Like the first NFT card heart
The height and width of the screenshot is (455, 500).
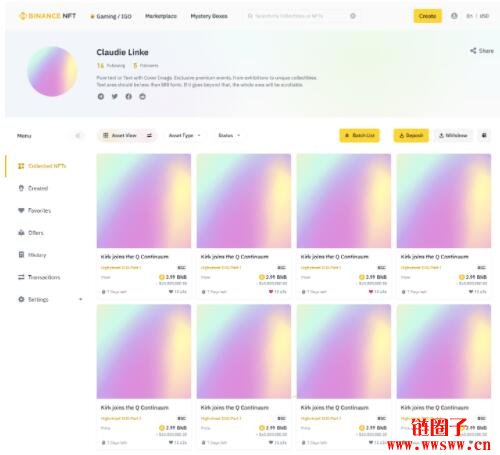(x=171, y=292)
